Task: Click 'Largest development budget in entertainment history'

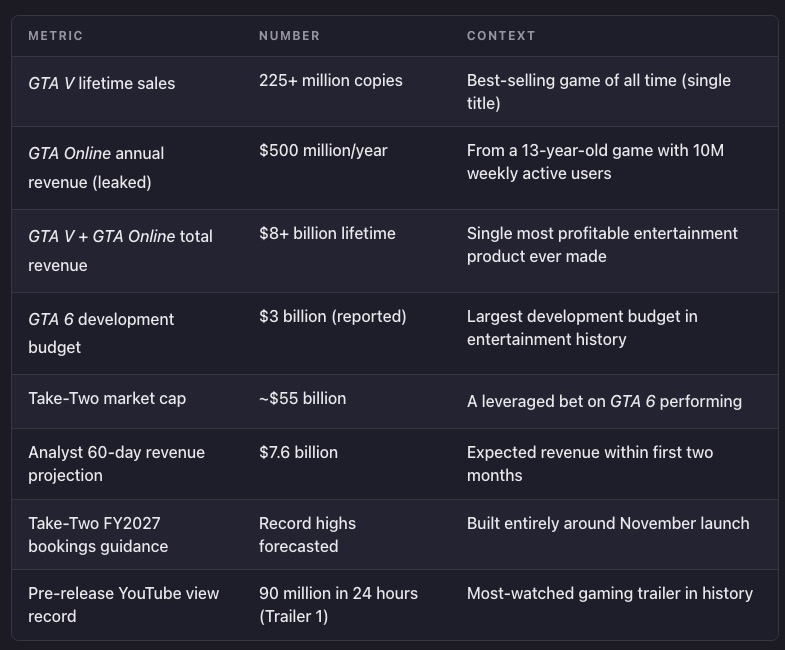Action: tap(582, 328)
